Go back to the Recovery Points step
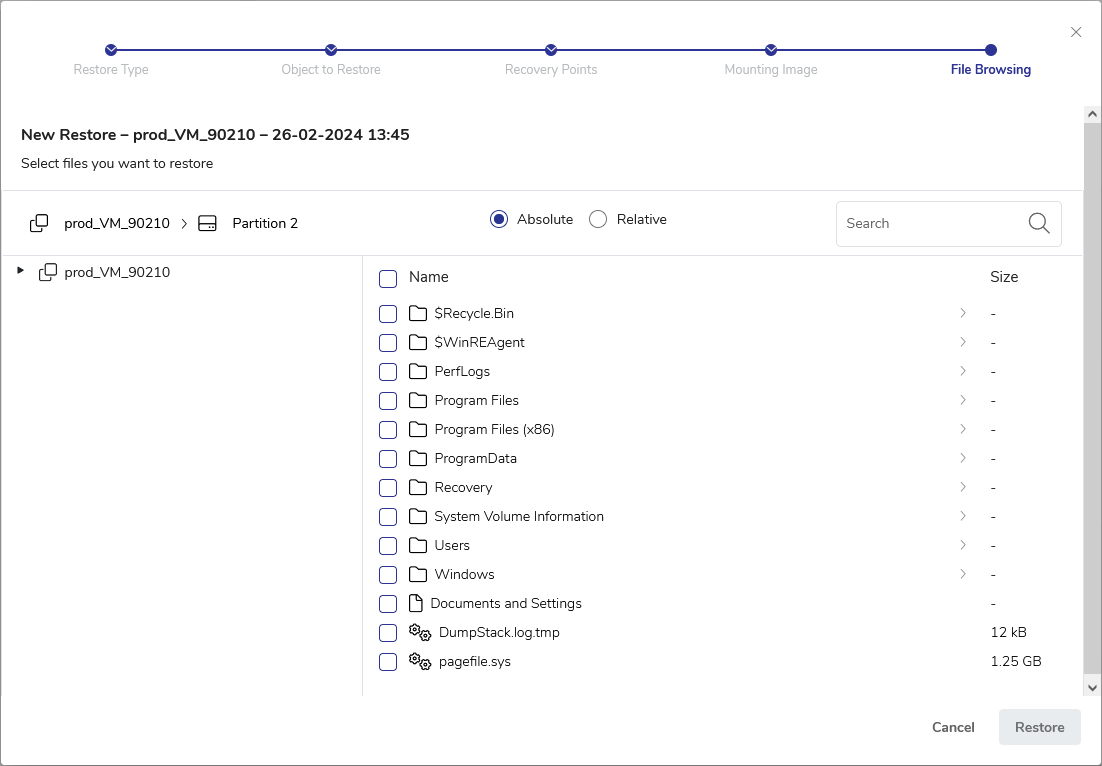 551,50
